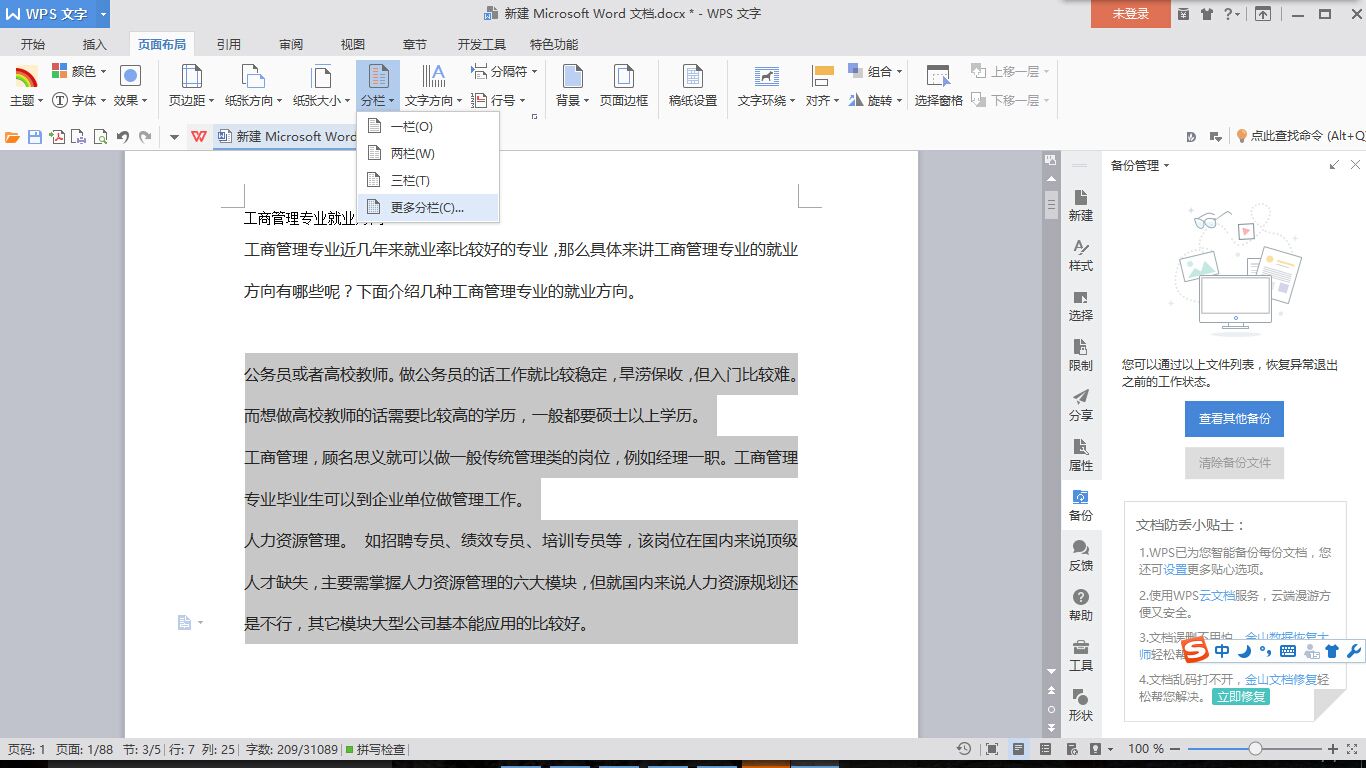Redo with the quick toolbar arrow
Viewport: 1366px width, 768px height.
click(145, 137)
